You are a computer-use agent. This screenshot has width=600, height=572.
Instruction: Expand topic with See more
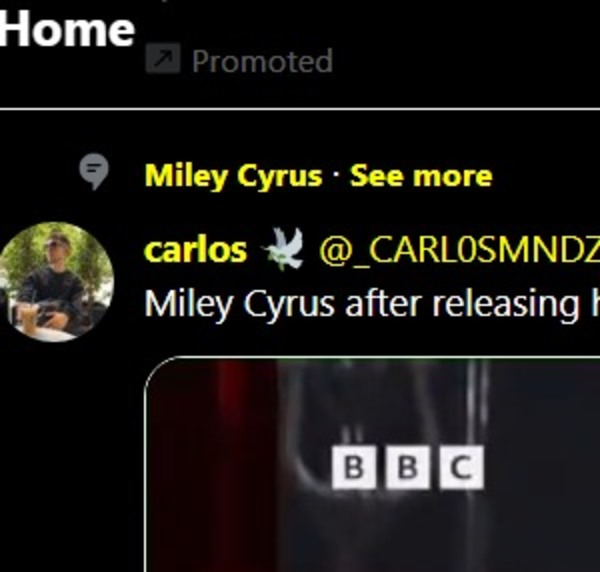421,176
